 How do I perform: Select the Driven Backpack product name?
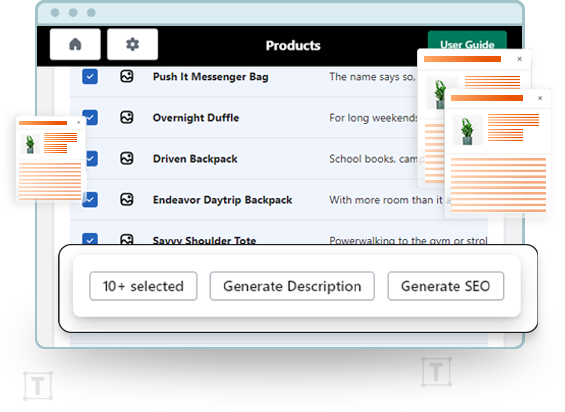(x=195, y=159)
